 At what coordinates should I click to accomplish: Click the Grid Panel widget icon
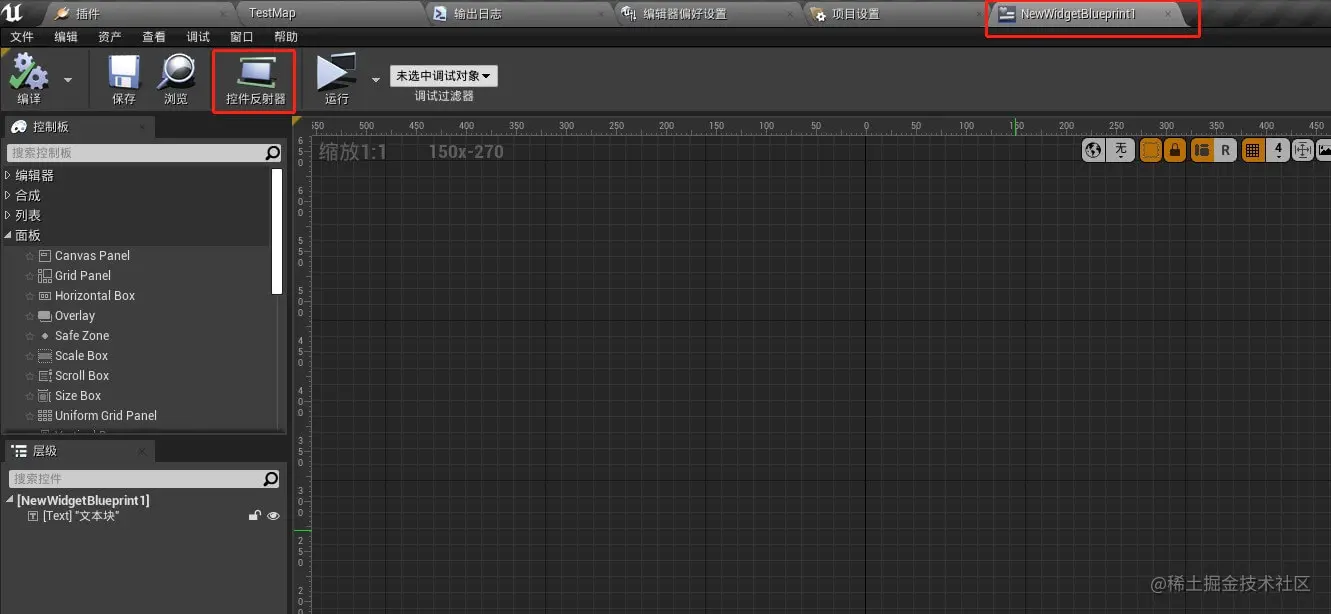coord(45,276)
